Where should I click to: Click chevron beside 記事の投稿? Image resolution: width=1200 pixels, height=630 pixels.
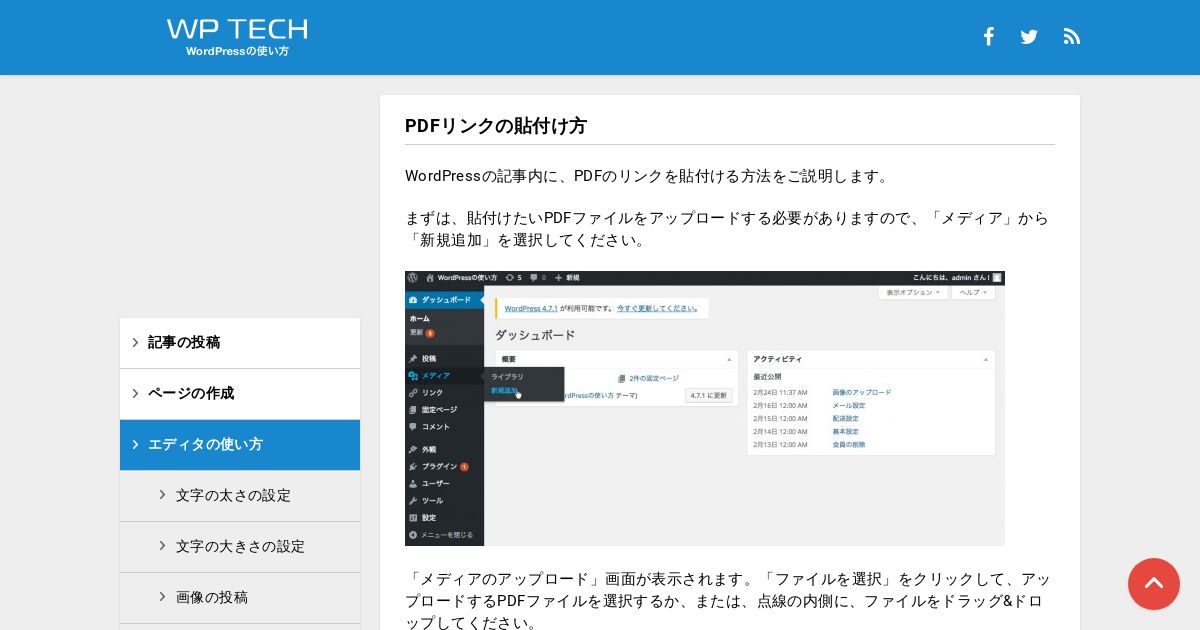coord(135,343)
